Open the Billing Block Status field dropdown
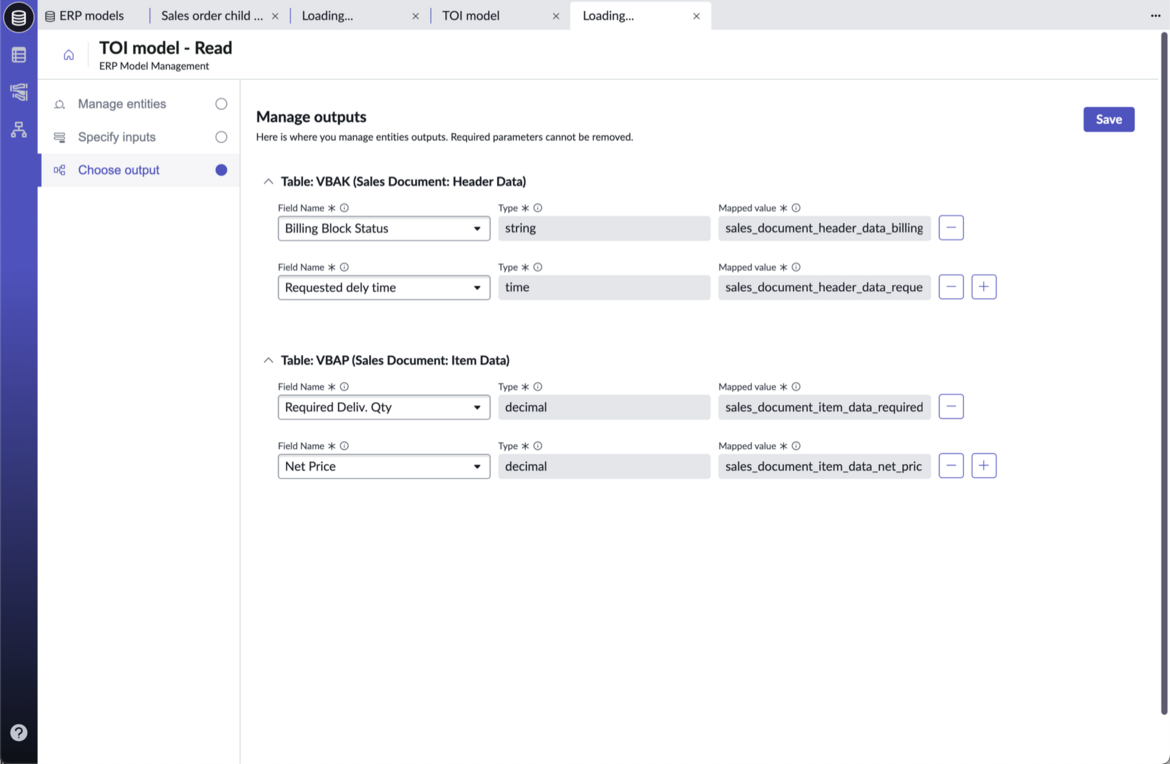This screenshot has height=764, width=1170. [384, 228]
